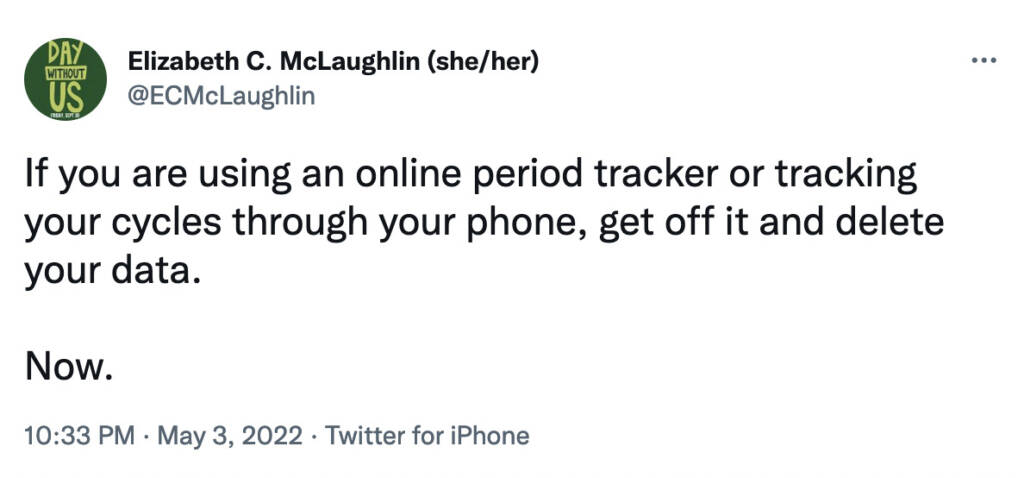The image size is (1024, 478).
Task: Click the Day Without Us profile avatar
Action: (x=65, y=79)
